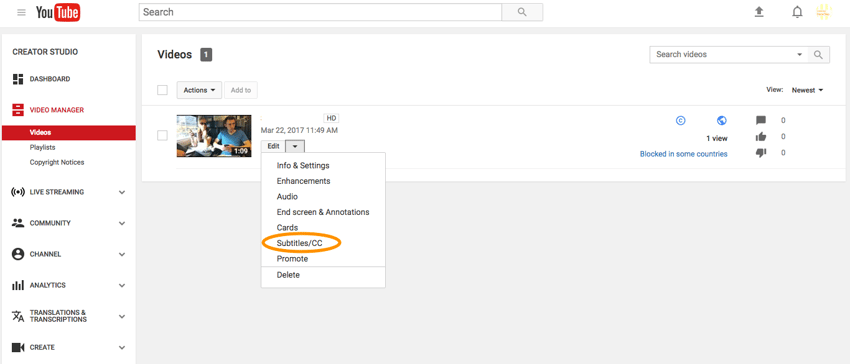Expand the Create section chevron
The height and width of the screenshot is (364, 850).
click(122, 347)
